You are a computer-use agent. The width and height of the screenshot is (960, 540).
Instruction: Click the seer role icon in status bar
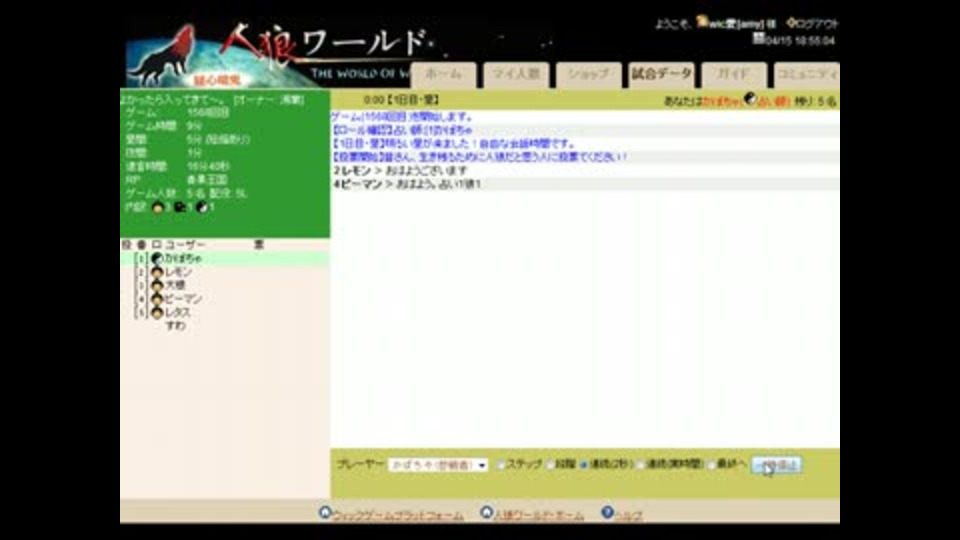pos(750,99)
